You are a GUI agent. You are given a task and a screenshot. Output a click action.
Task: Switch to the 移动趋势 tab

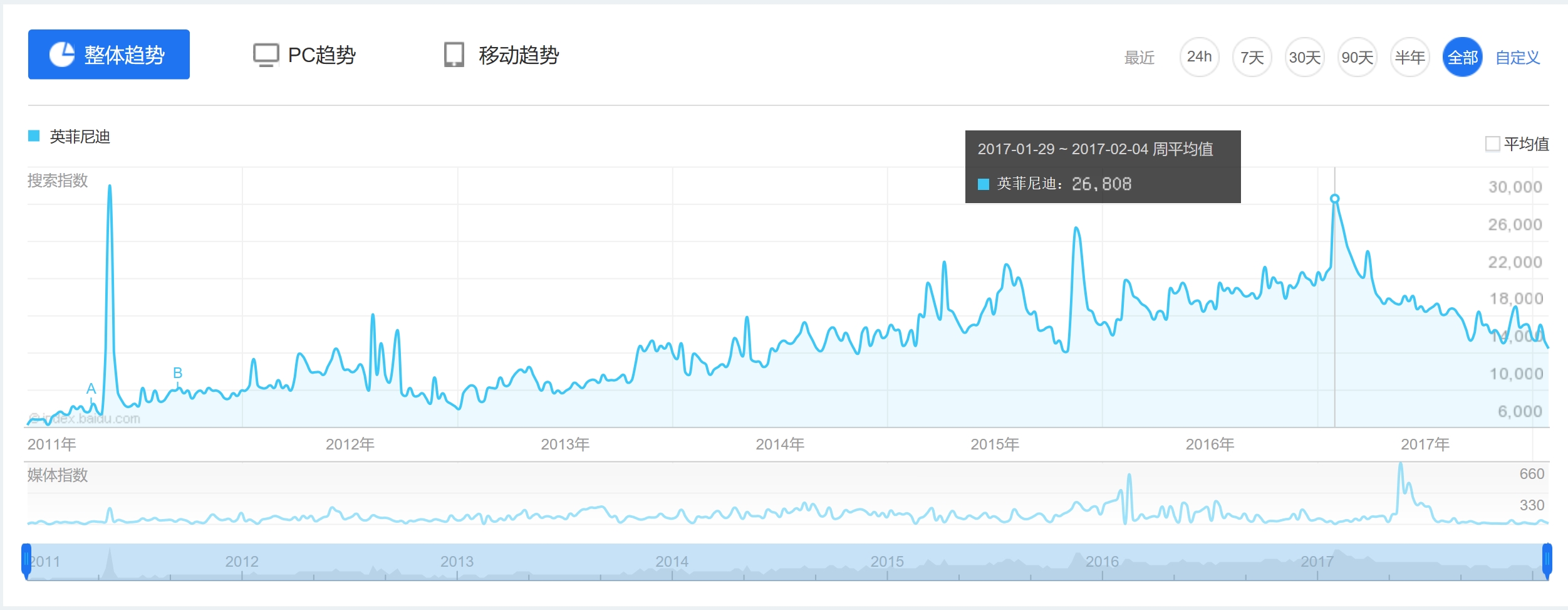[501, 55]
